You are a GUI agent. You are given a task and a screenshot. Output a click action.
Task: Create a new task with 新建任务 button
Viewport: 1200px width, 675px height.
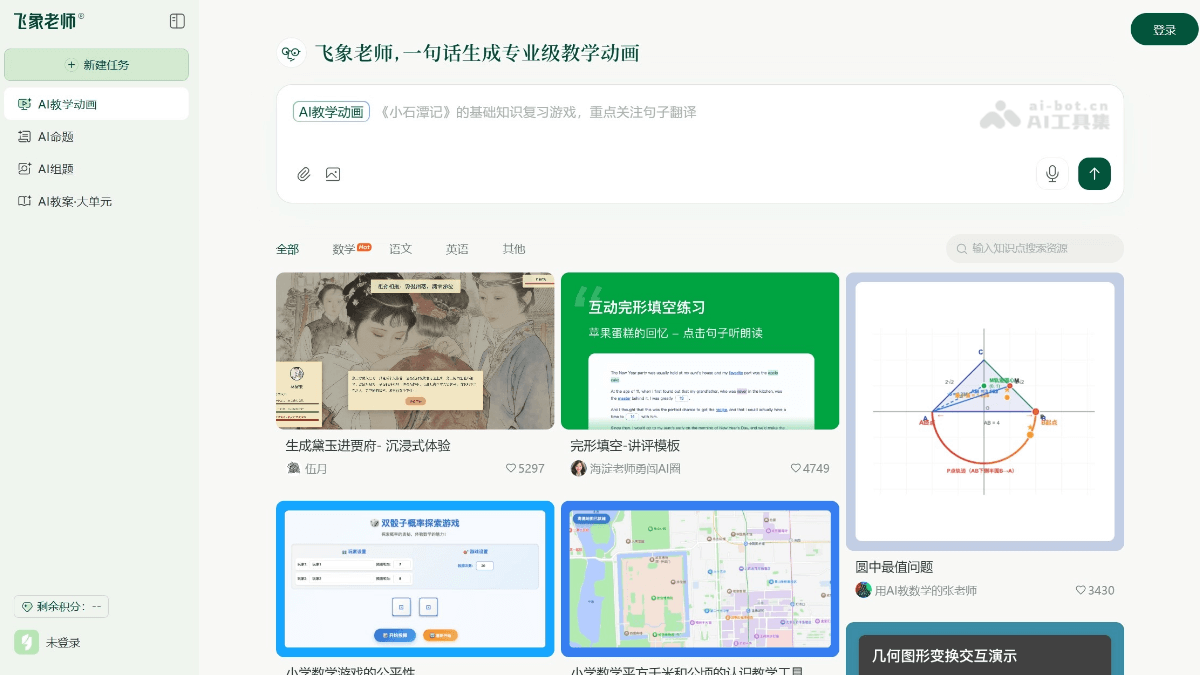pyautogui.click(x=96, y=64)
